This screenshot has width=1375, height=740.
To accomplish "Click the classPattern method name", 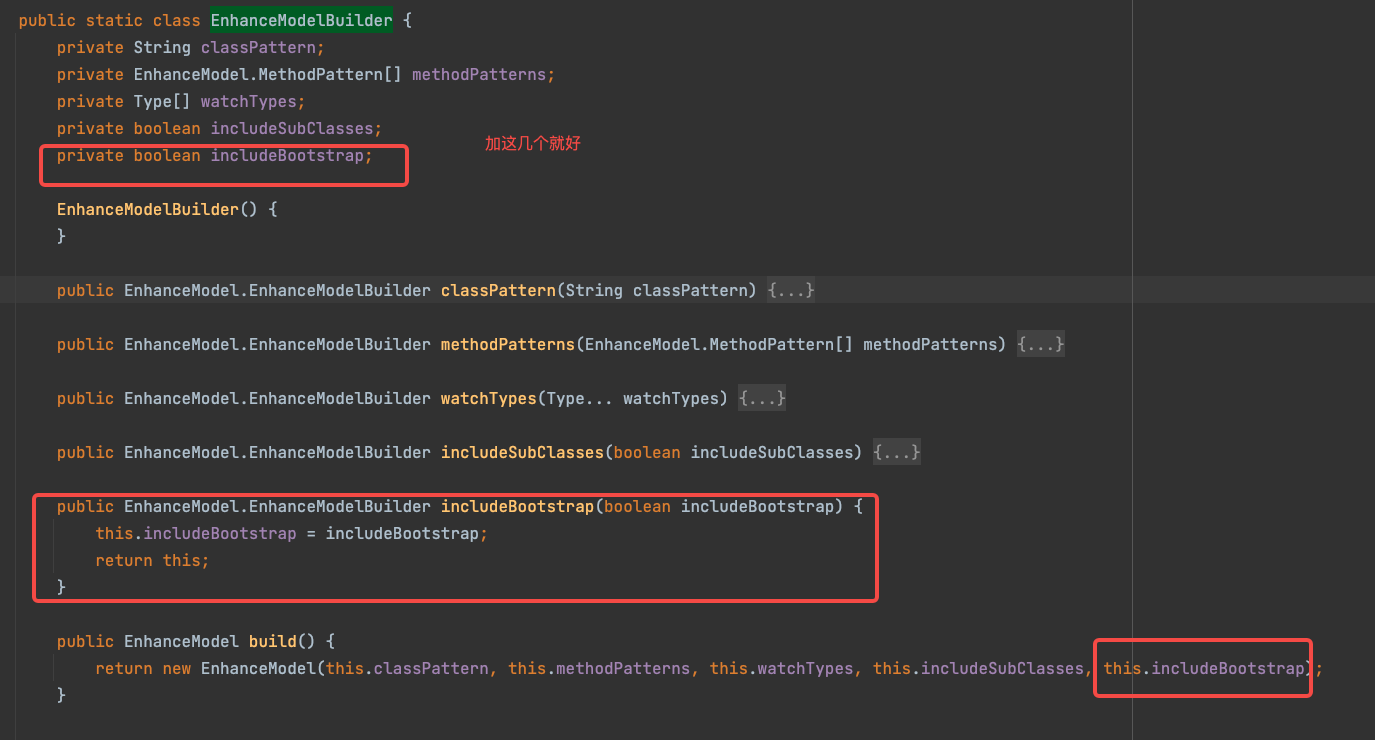I will [497, 291].
